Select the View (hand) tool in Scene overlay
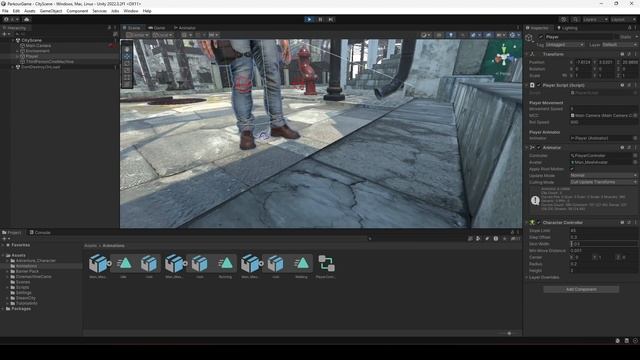The image size is (640, 360). tap(127, 49)
